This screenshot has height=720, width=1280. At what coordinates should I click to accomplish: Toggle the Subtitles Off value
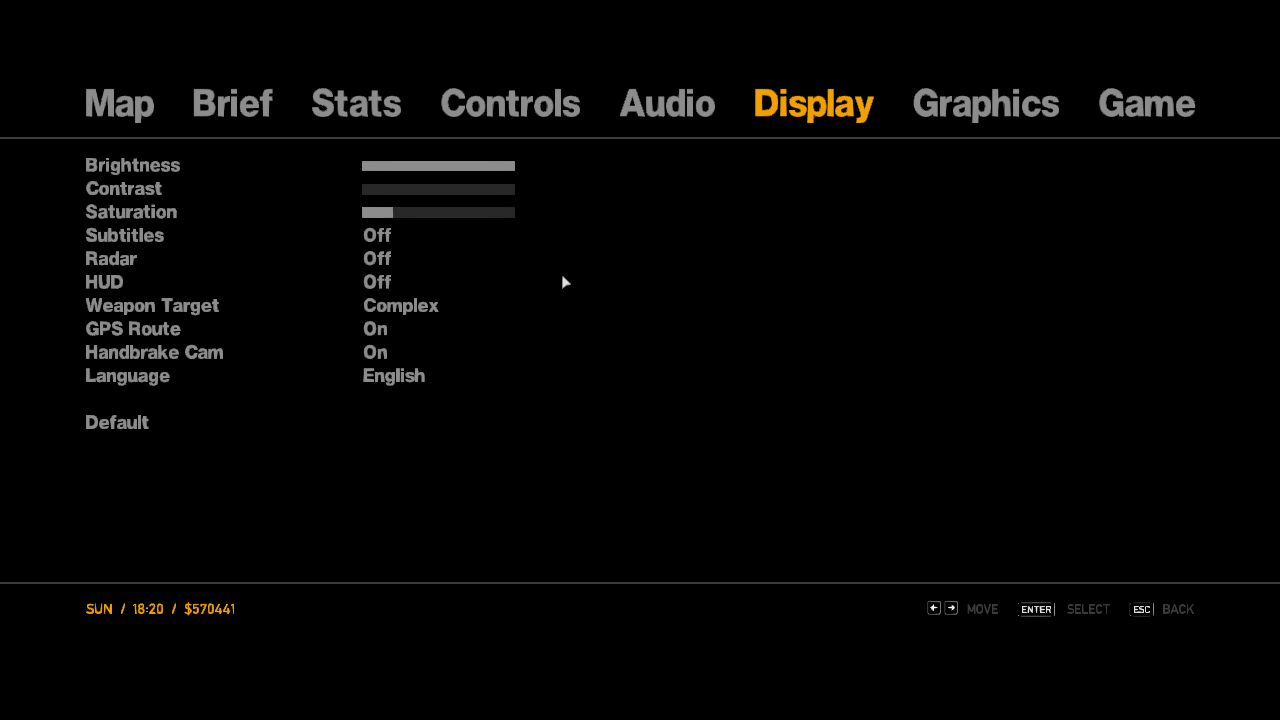click(377, 235)
